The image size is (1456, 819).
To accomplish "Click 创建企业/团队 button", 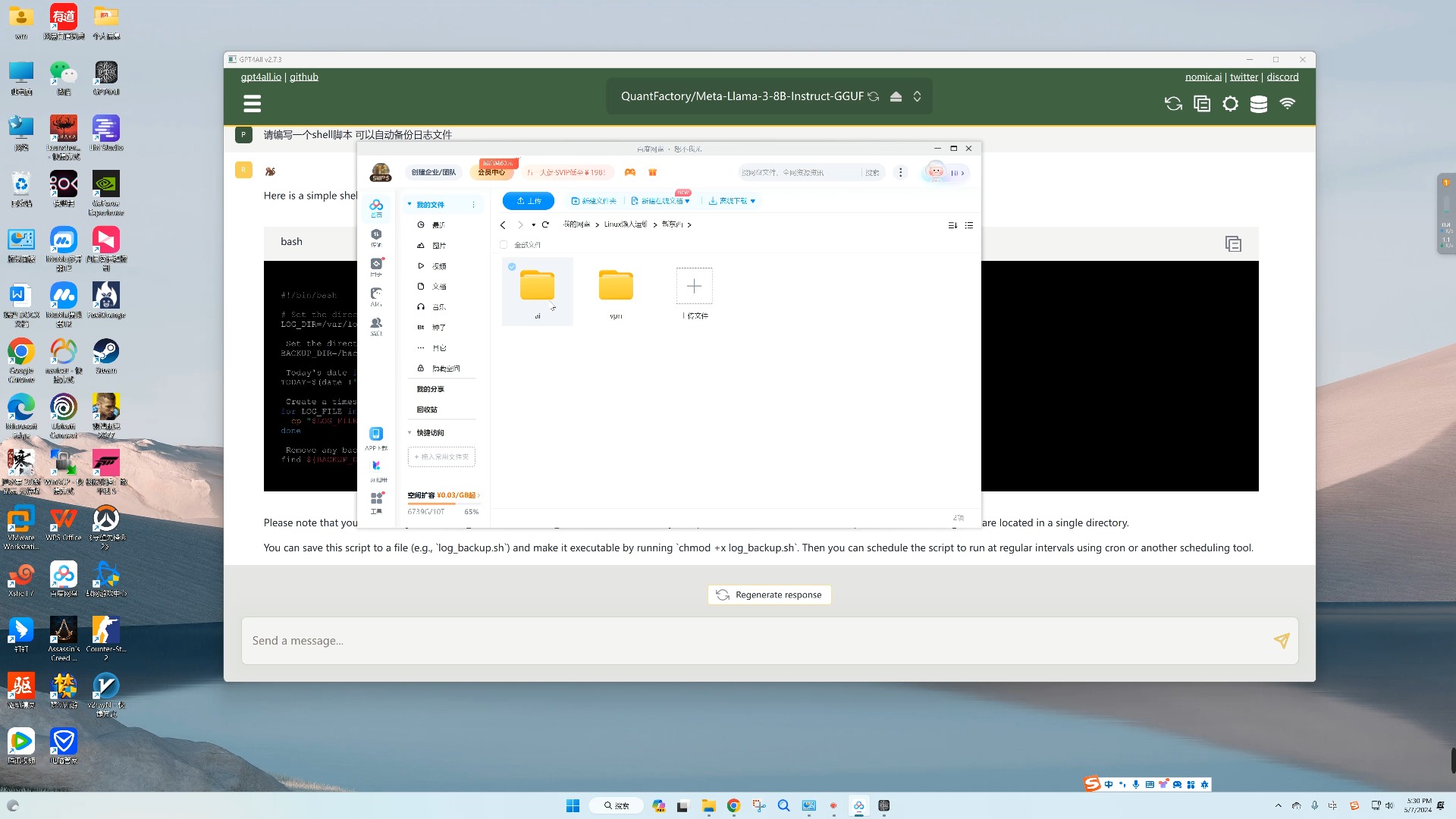I will (x=434, y=172).
